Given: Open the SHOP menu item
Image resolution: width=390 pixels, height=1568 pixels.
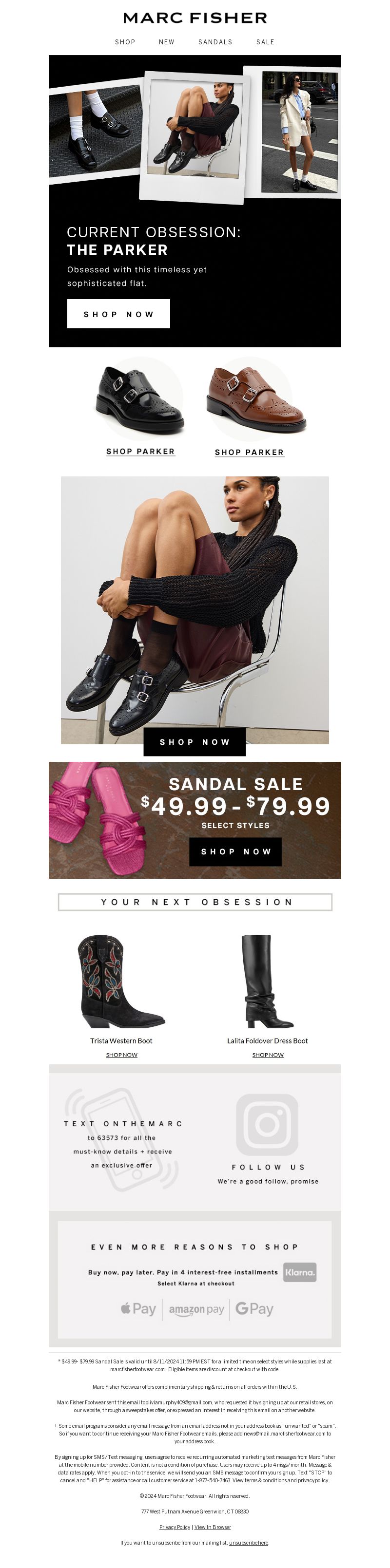Looking at the screenshot, I should tap(125, 42).
